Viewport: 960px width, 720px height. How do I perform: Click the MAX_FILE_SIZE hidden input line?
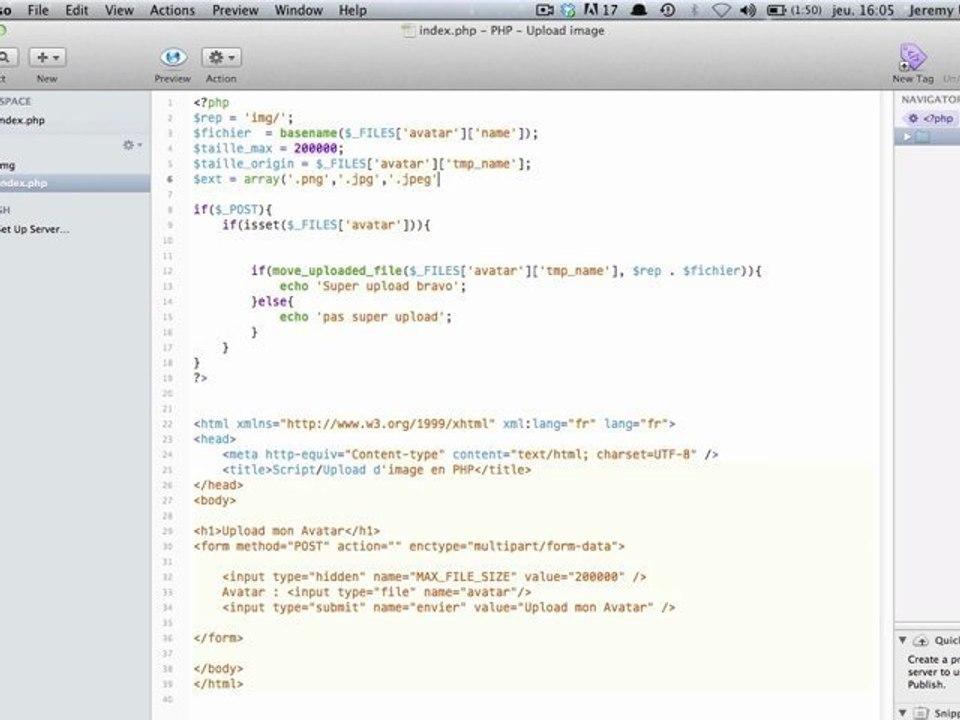coord(434,577)
